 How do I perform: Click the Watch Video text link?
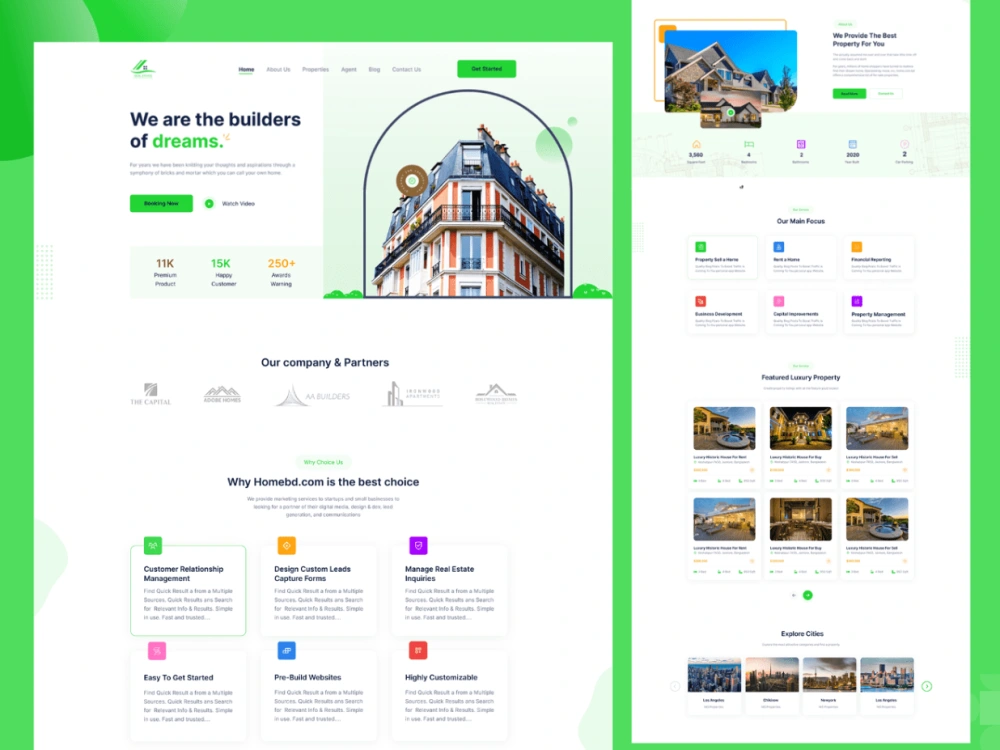pyautogui.click(x=238, y=203)
